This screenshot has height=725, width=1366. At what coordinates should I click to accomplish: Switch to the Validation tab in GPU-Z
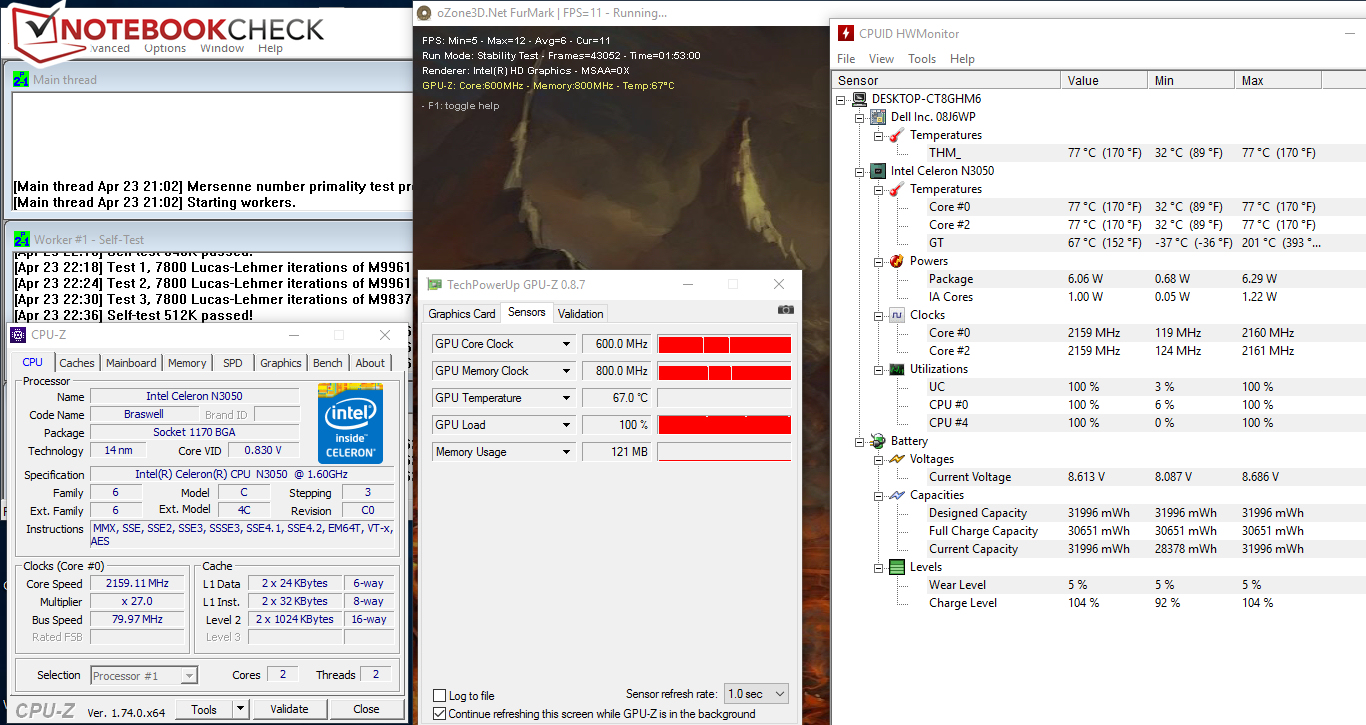[581, 313]
